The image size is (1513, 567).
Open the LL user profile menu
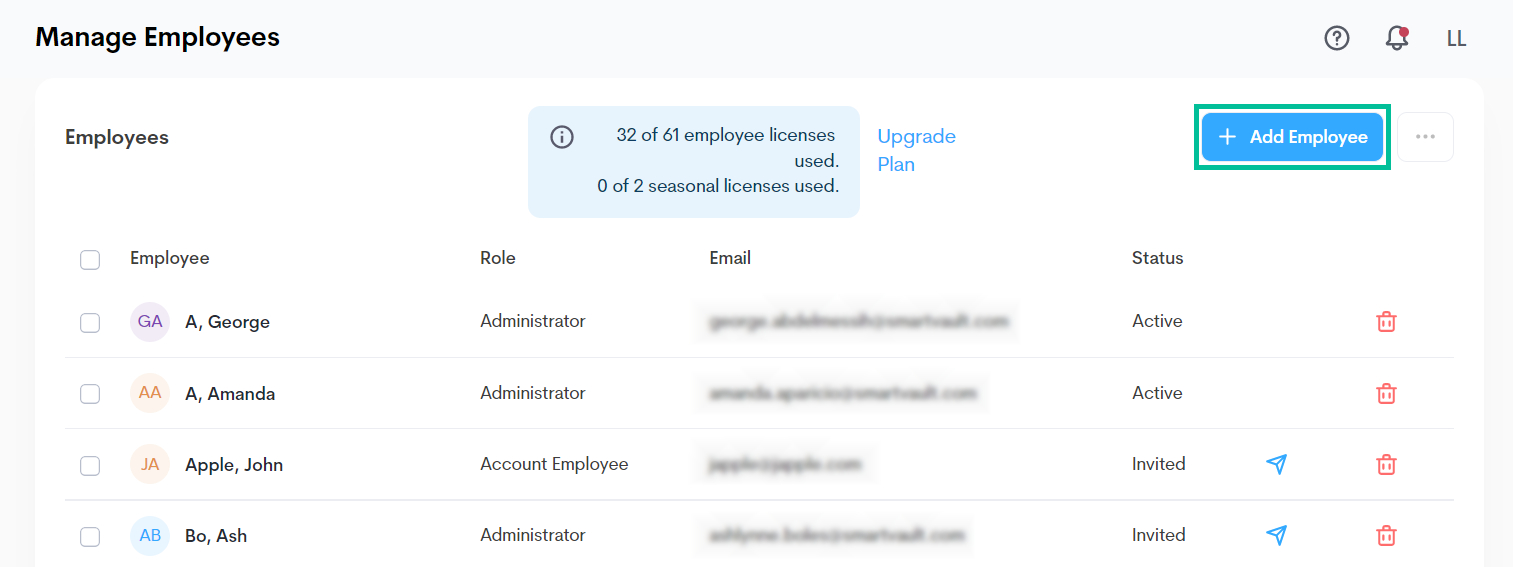coord(1456,38)
